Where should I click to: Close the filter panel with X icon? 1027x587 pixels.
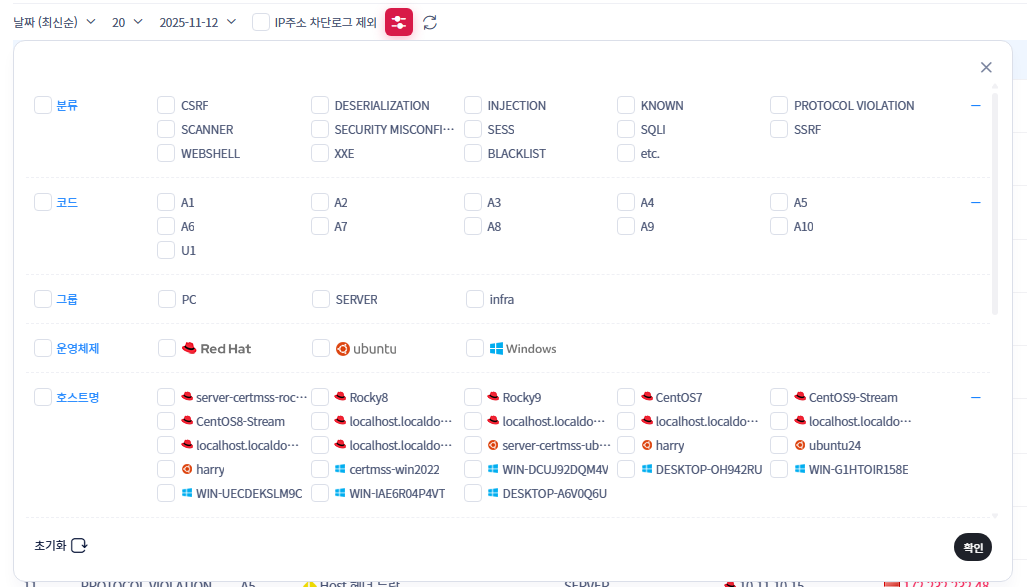click(x=986, y=67)
